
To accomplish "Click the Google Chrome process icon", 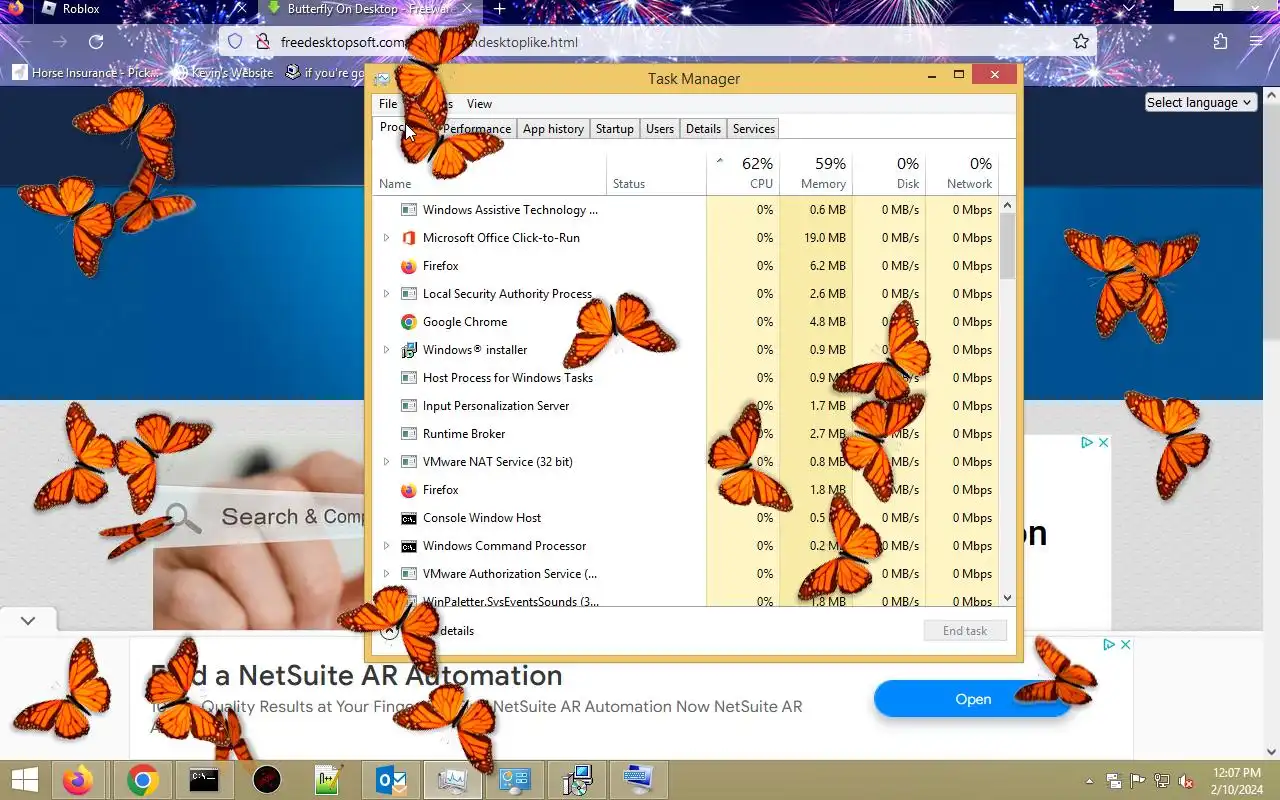I will tap(408, 322).
